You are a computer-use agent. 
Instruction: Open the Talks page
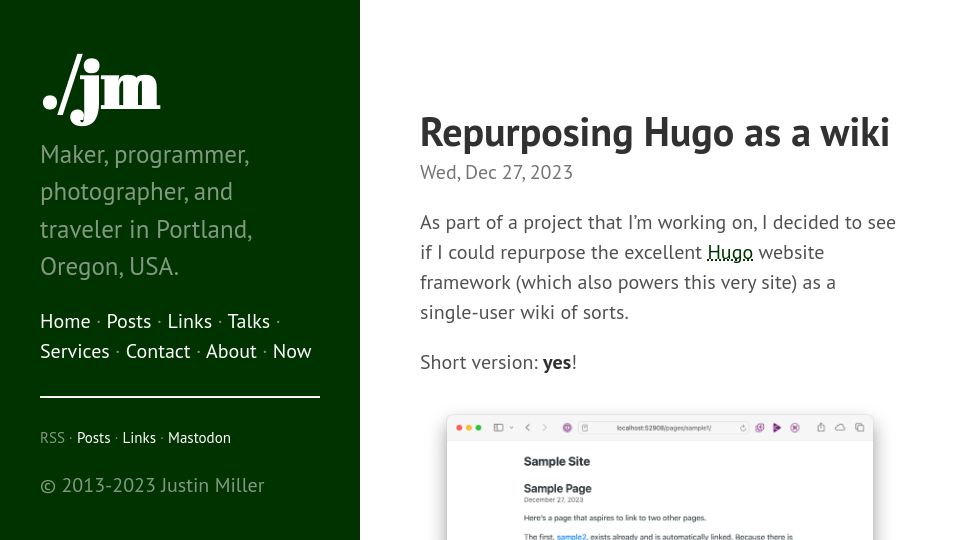249,321
